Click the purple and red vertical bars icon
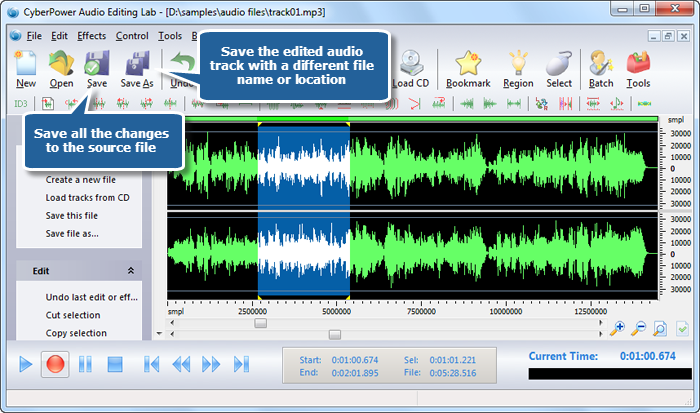This screenshot has width=700, height=413. coord(566,104)
